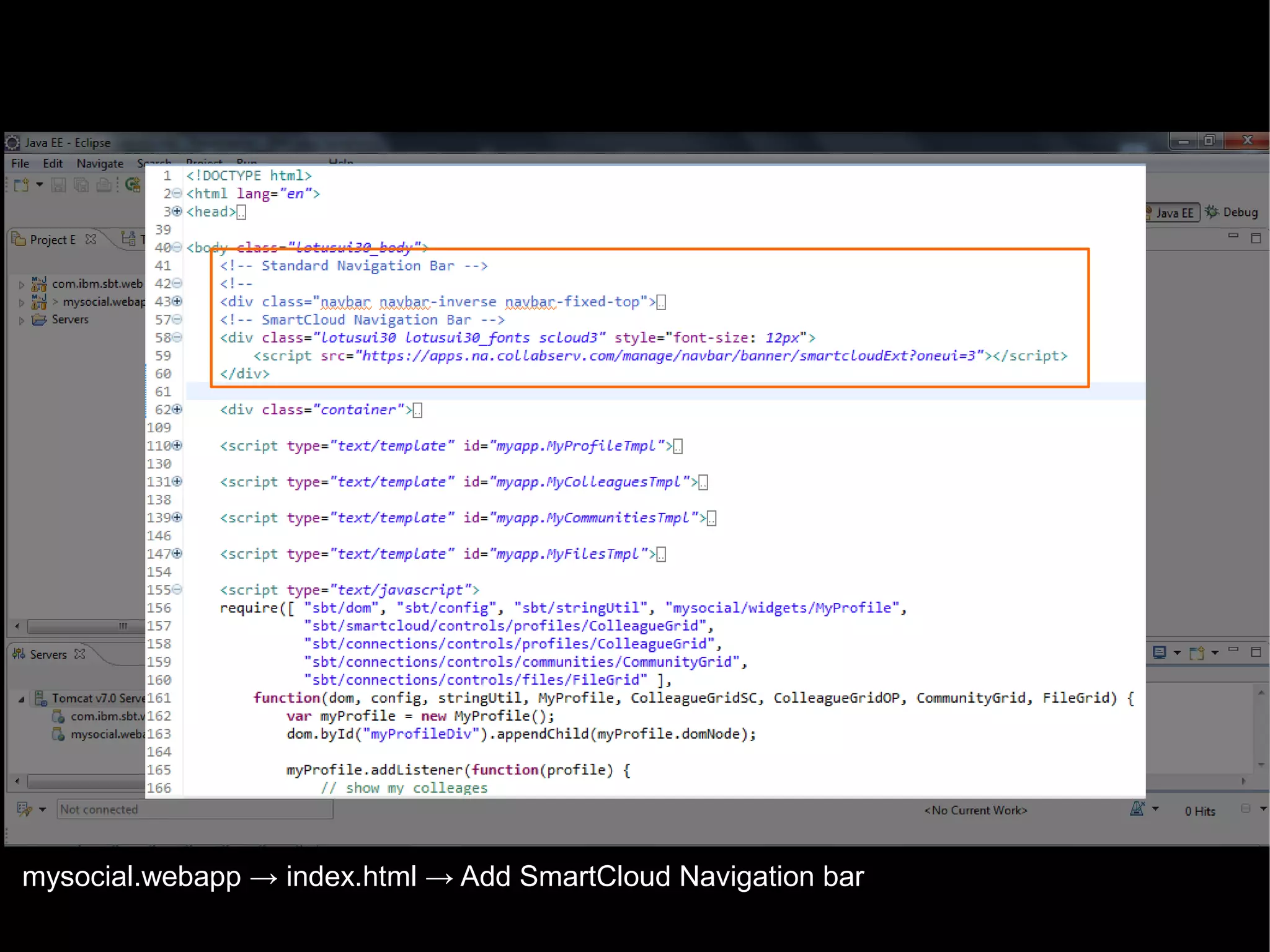Expand the folded navbar div on line 43
The height and width of the screenshot is (952, 1270).
(x=177, y=301)
